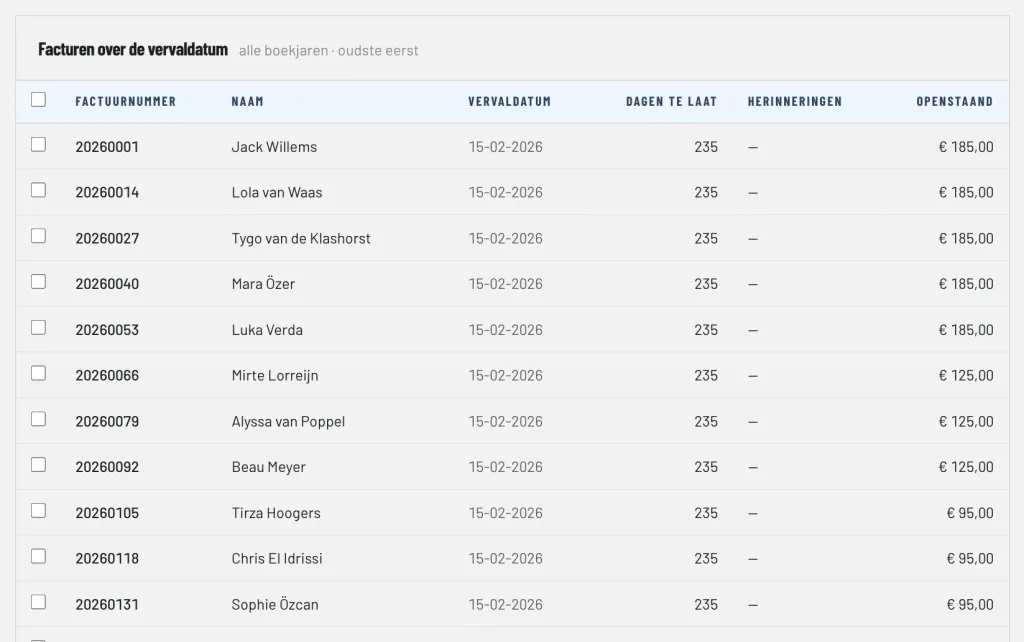1024x642 pixels.
Task: Open invoice number 20260001
Action: (x=107, y=147)
